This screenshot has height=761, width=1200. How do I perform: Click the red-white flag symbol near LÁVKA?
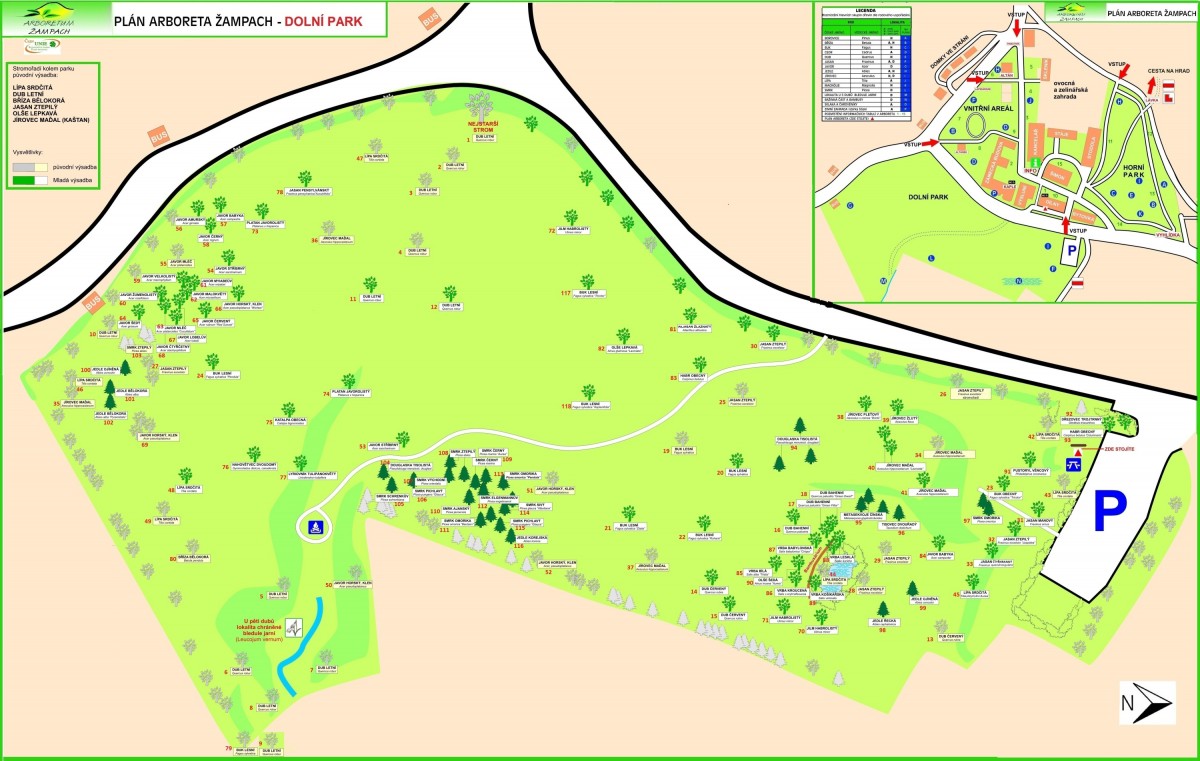tap(1168, 86)
